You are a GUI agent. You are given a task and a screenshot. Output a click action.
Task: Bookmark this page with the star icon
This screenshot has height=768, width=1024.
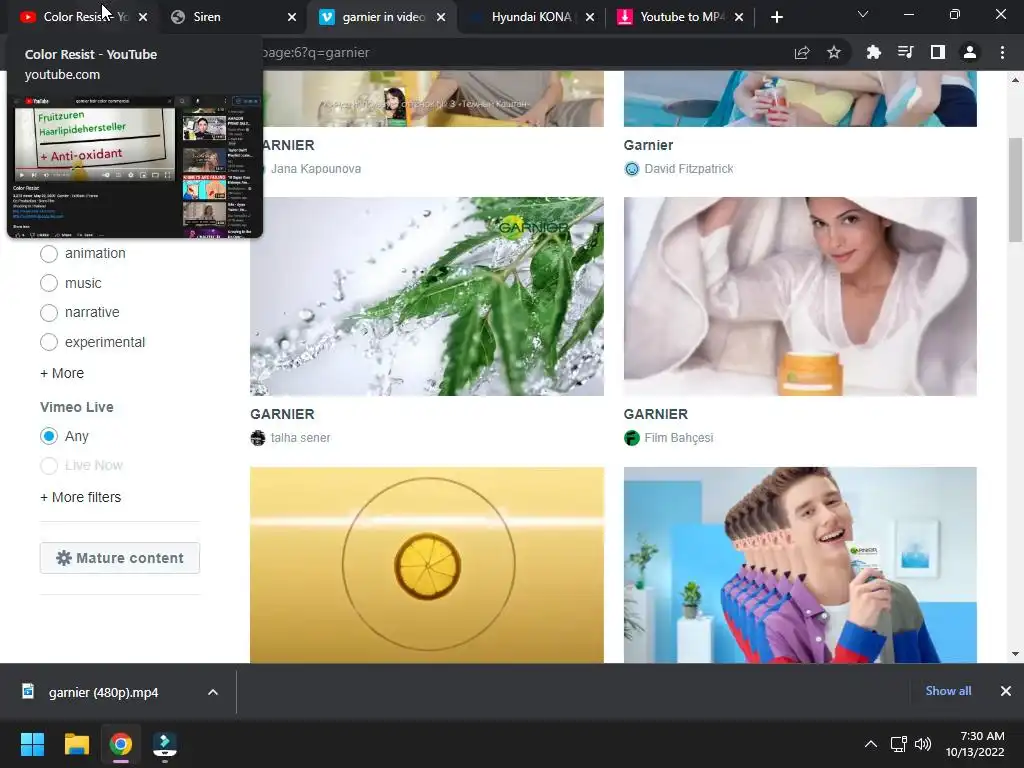[x=834, y=52]
